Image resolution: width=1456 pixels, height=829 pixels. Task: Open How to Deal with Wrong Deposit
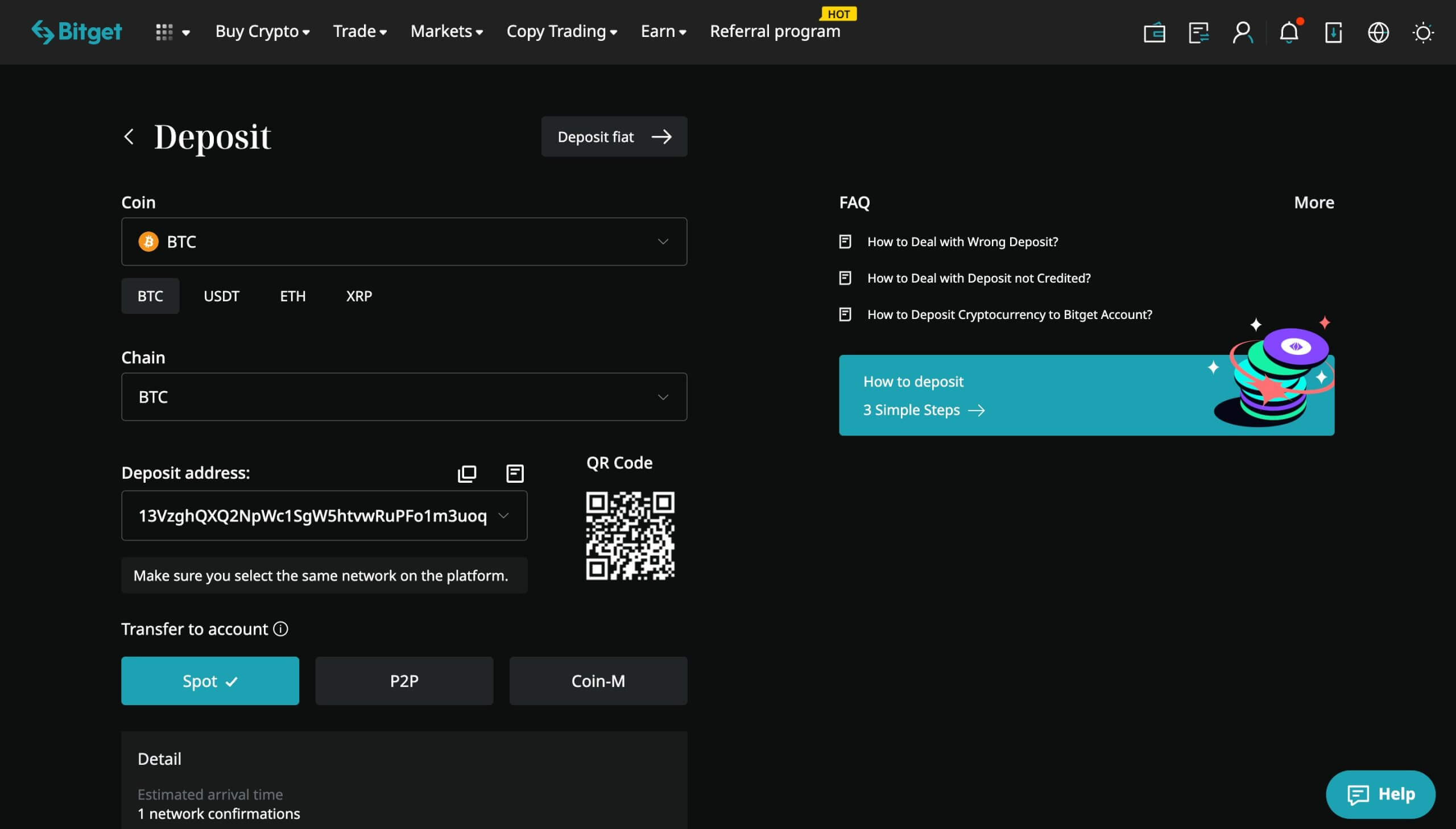[963, 242]
